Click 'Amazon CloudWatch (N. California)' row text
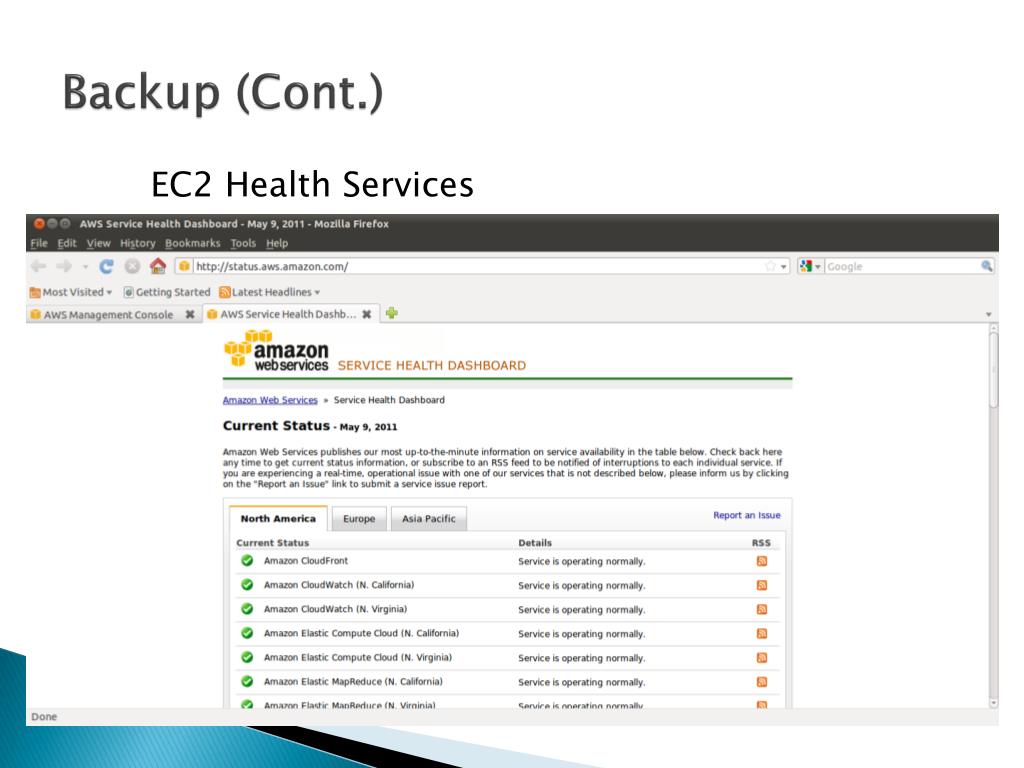1024x768 pixels. click(339, 584)
